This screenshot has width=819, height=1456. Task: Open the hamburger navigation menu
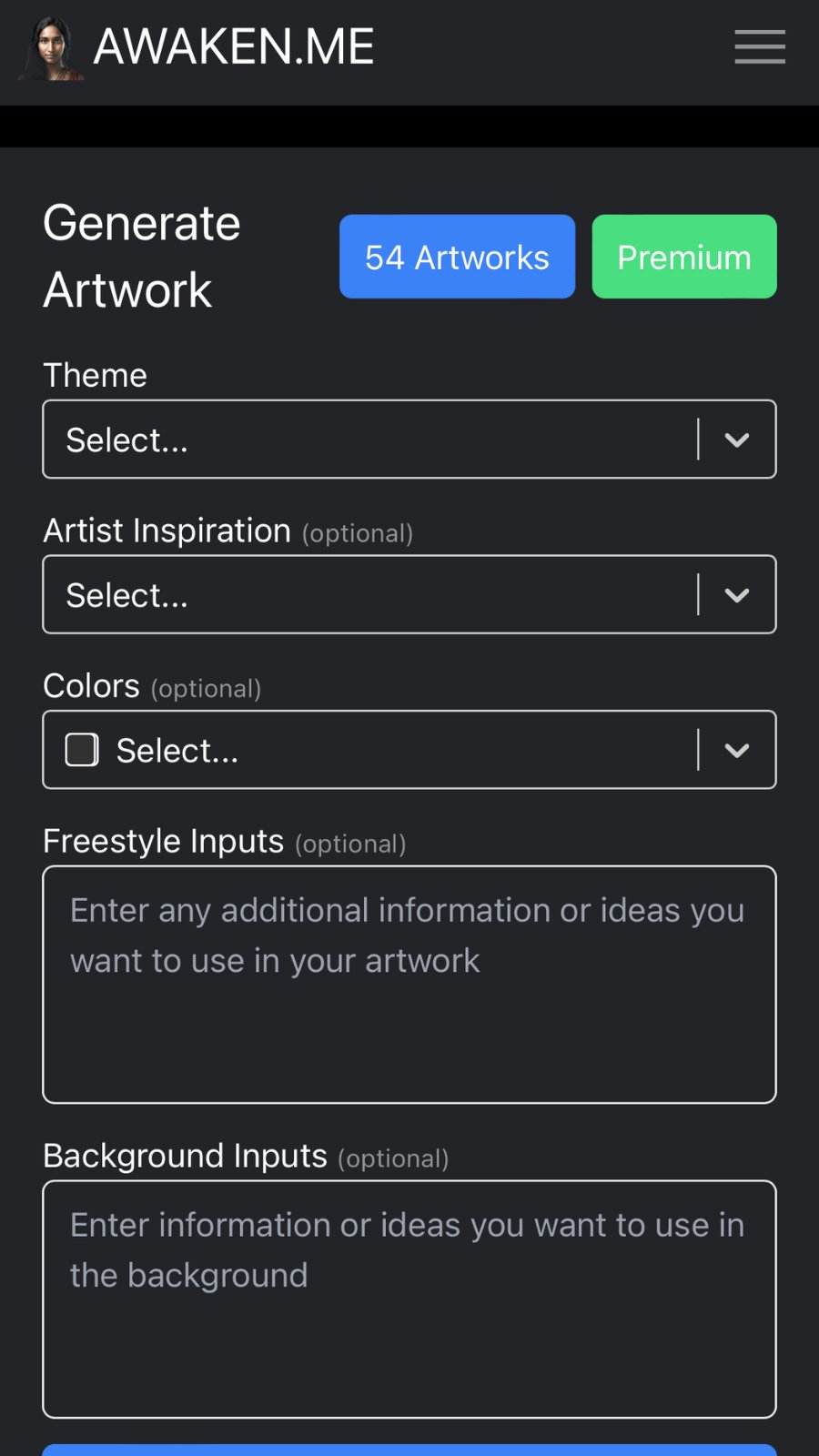760,47
